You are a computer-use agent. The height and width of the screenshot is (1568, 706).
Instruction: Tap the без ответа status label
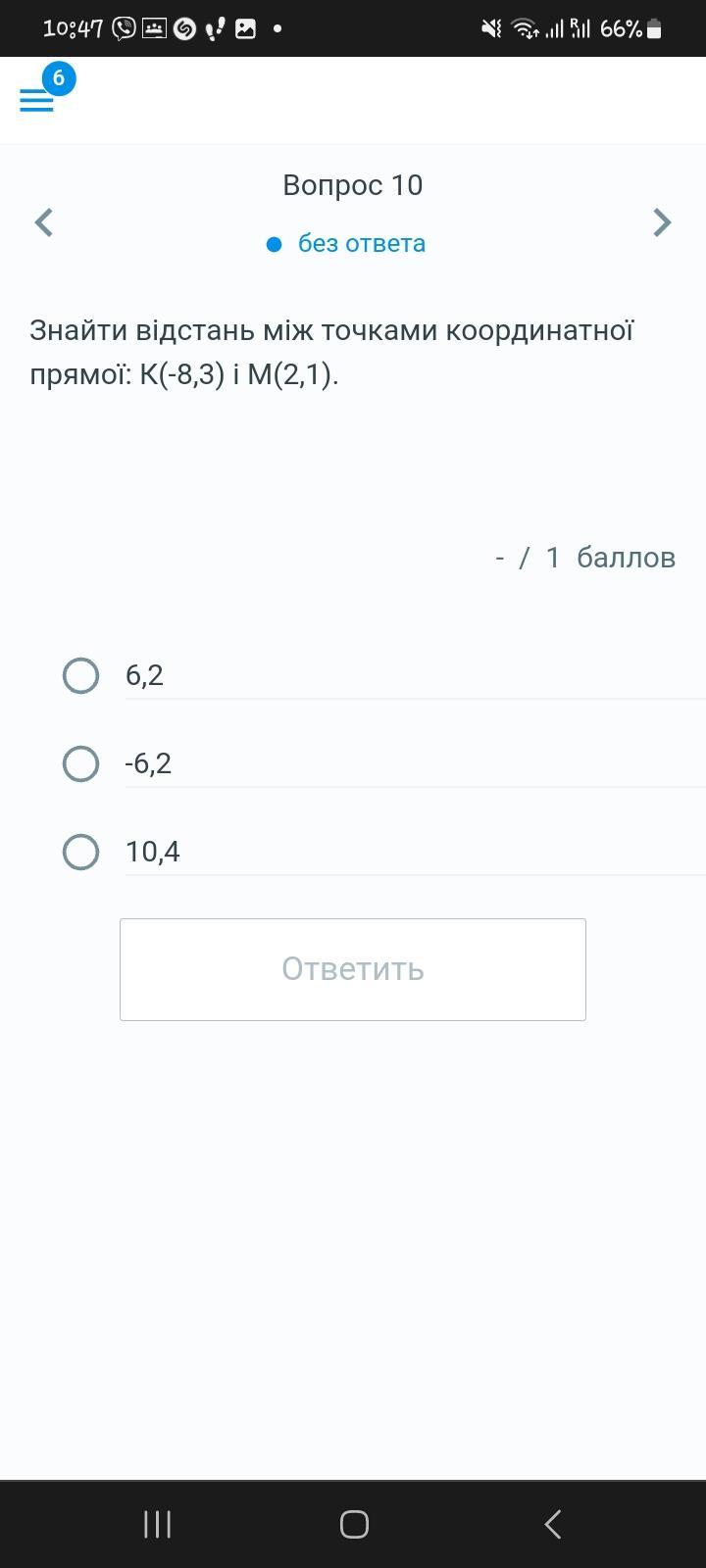tap(361, 243)
